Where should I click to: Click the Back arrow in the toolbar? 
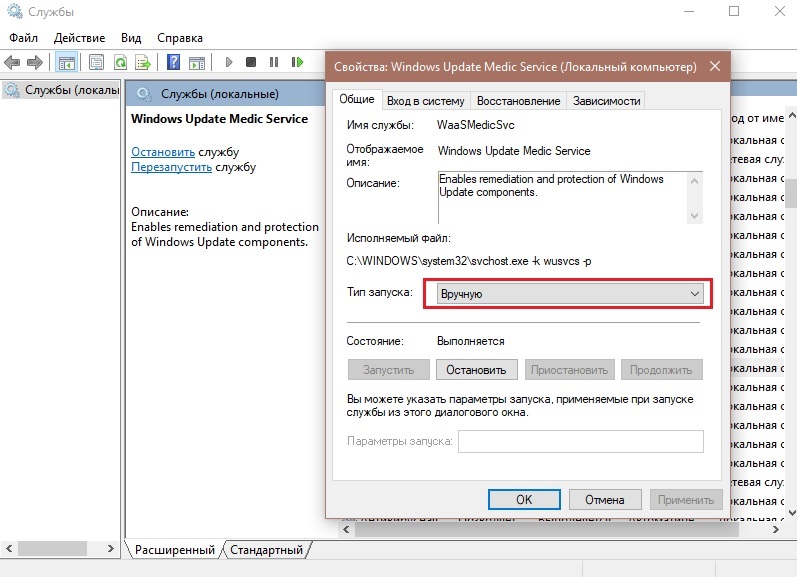[x=12, y=62]
